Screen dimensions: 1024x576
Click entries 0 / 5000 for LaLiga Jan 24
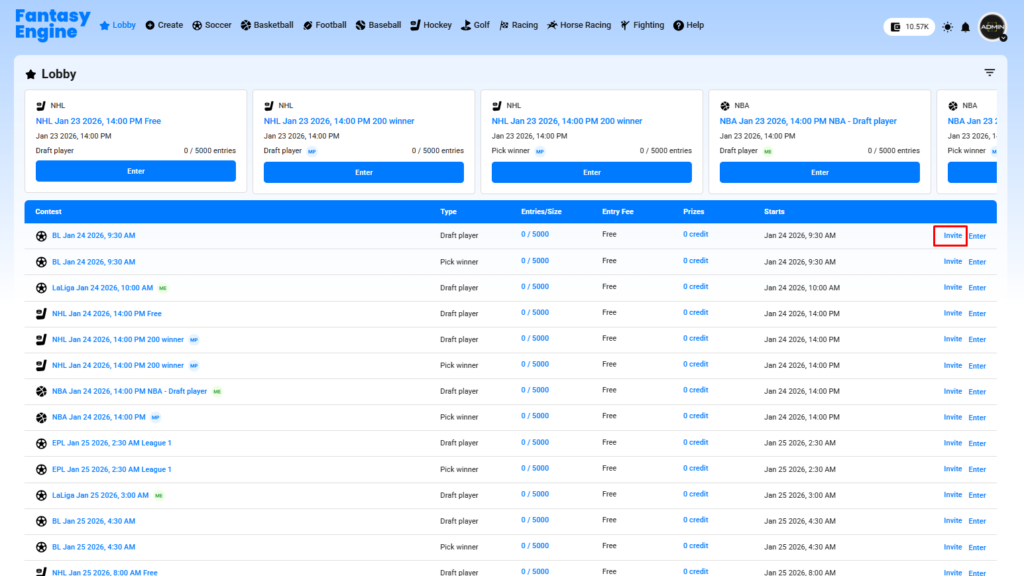point(534,287)
